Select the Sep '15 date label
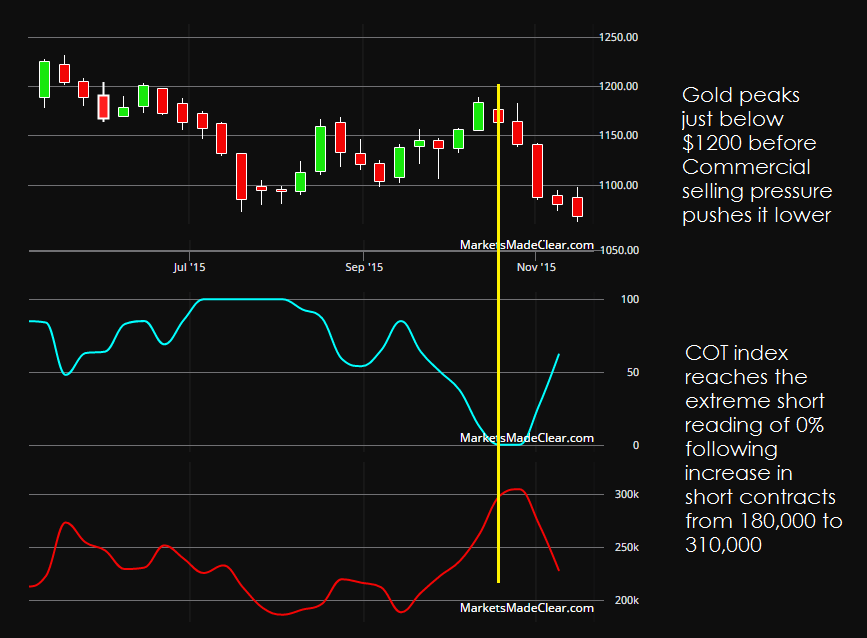The width and height of the screenshot is (867, 638). pos(364,267)
